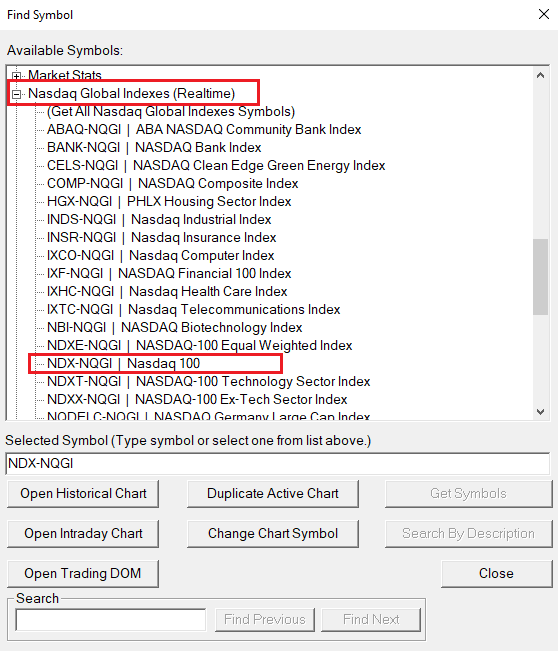This screenshot has height=651, width=558.
Task: Select NBI-NQGI NASDAQ Biotechnology Index
Action: 174,327
